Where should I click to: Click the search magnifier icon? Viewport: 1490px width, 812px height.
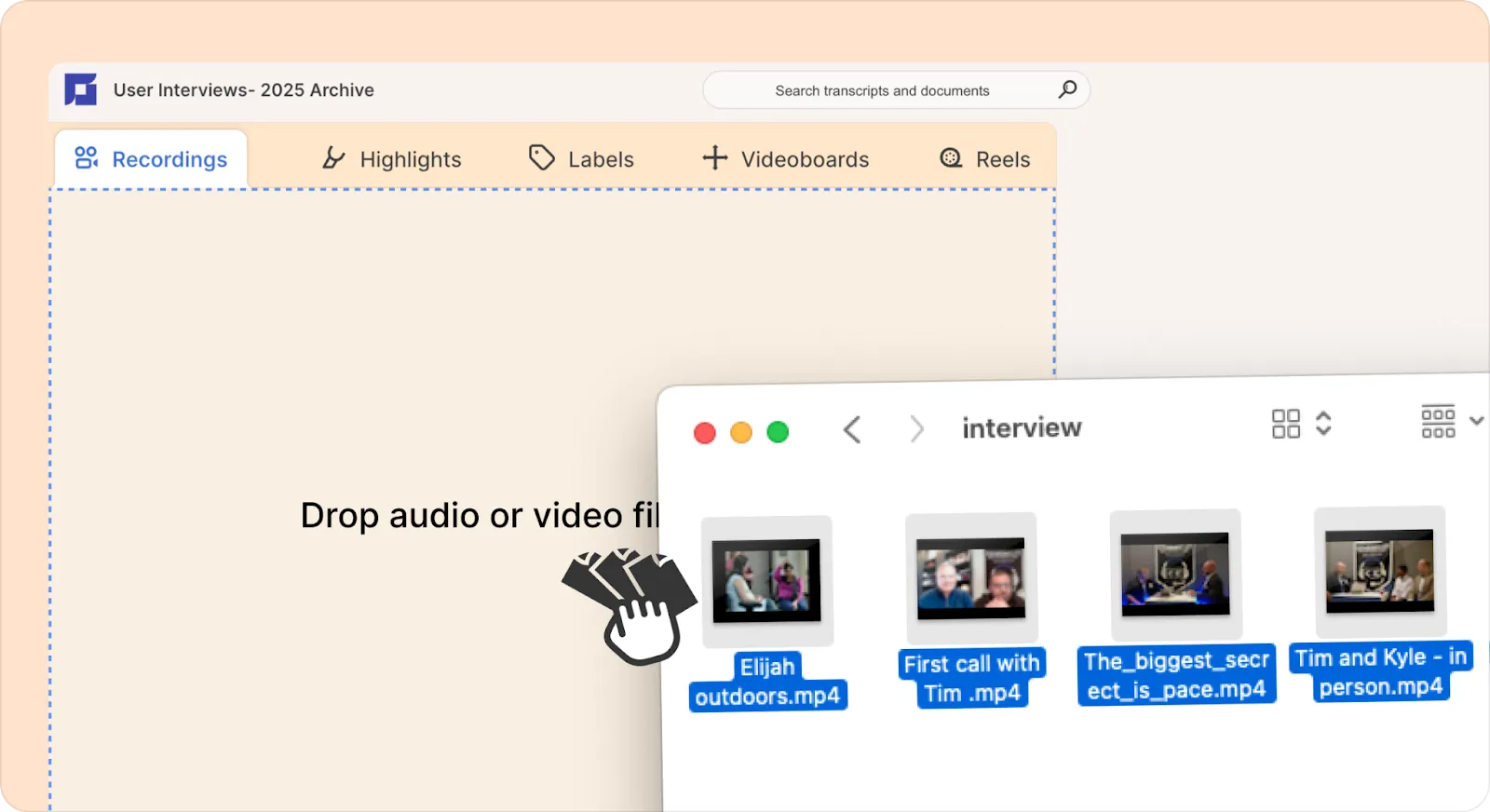[1067, 89]
